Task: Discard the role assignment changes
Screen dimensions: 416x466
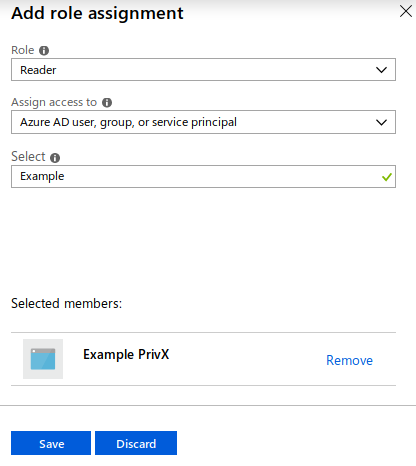Action: pos(136,443)
